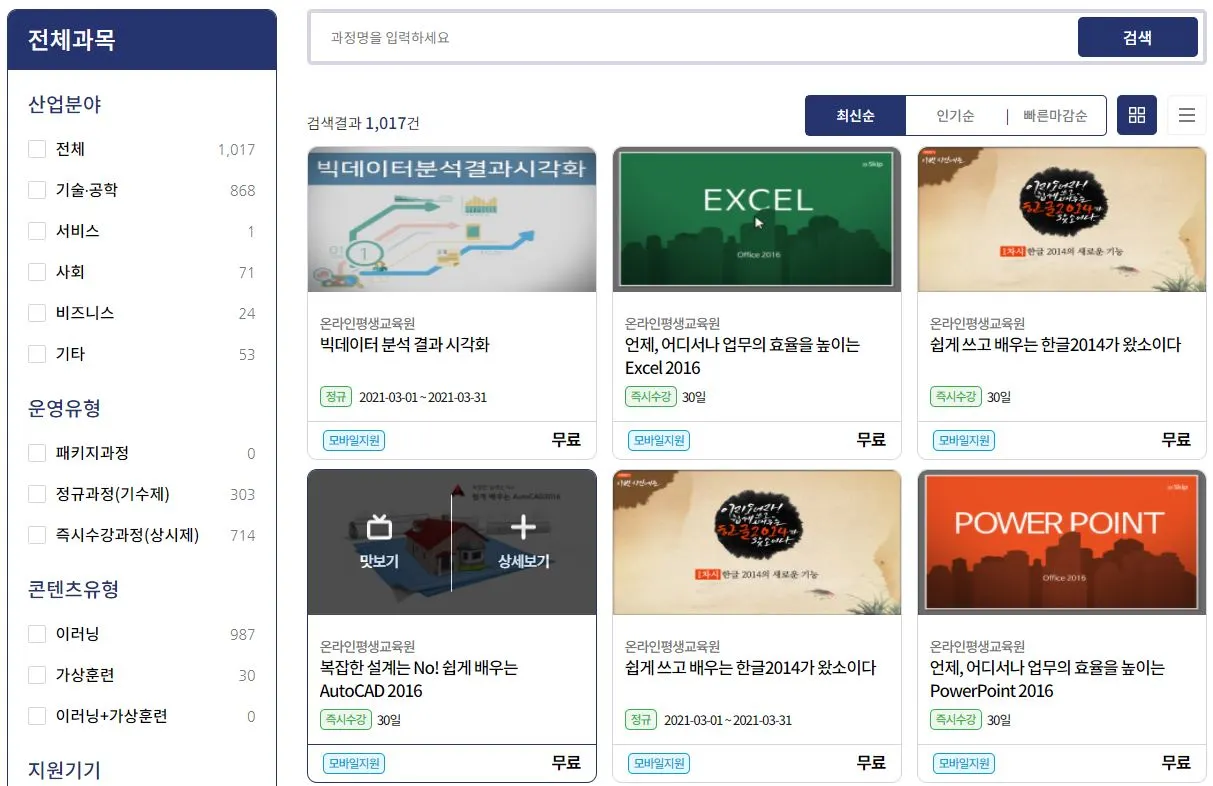Check the 이러닝+가상훈련 checkbox
Viewport: 1213px width, 786px height.
(37, 716)
